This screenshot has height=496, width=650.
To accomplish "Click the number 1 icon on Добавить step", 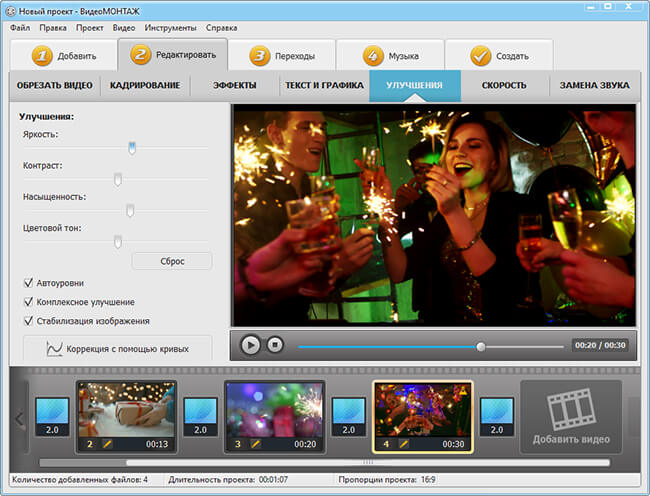I will [42, 56].
